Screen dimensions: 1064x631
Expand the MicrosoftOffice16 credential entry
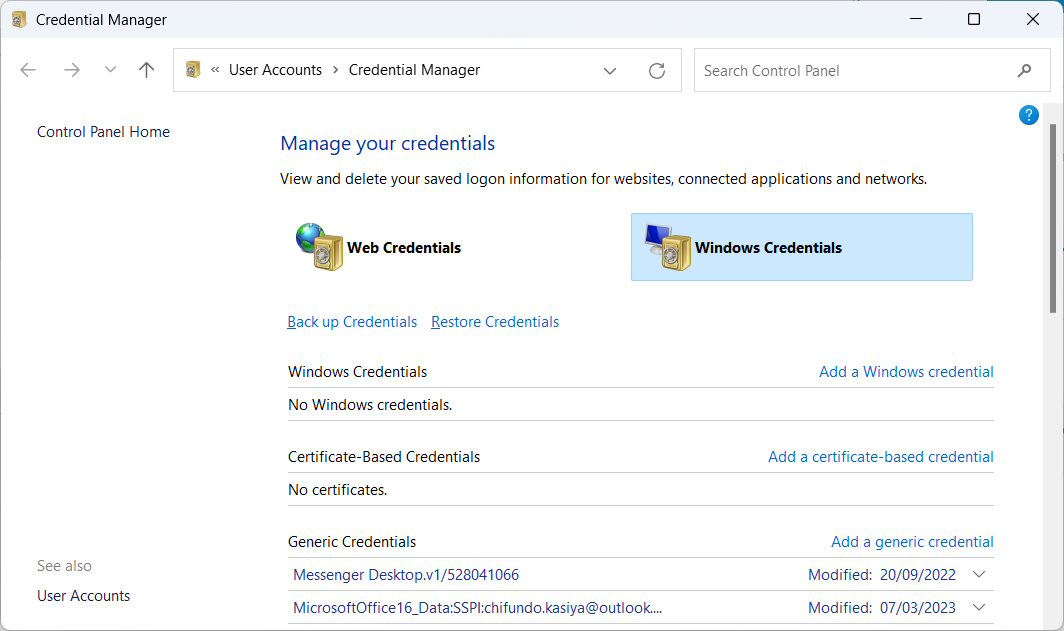coord(979,607)
